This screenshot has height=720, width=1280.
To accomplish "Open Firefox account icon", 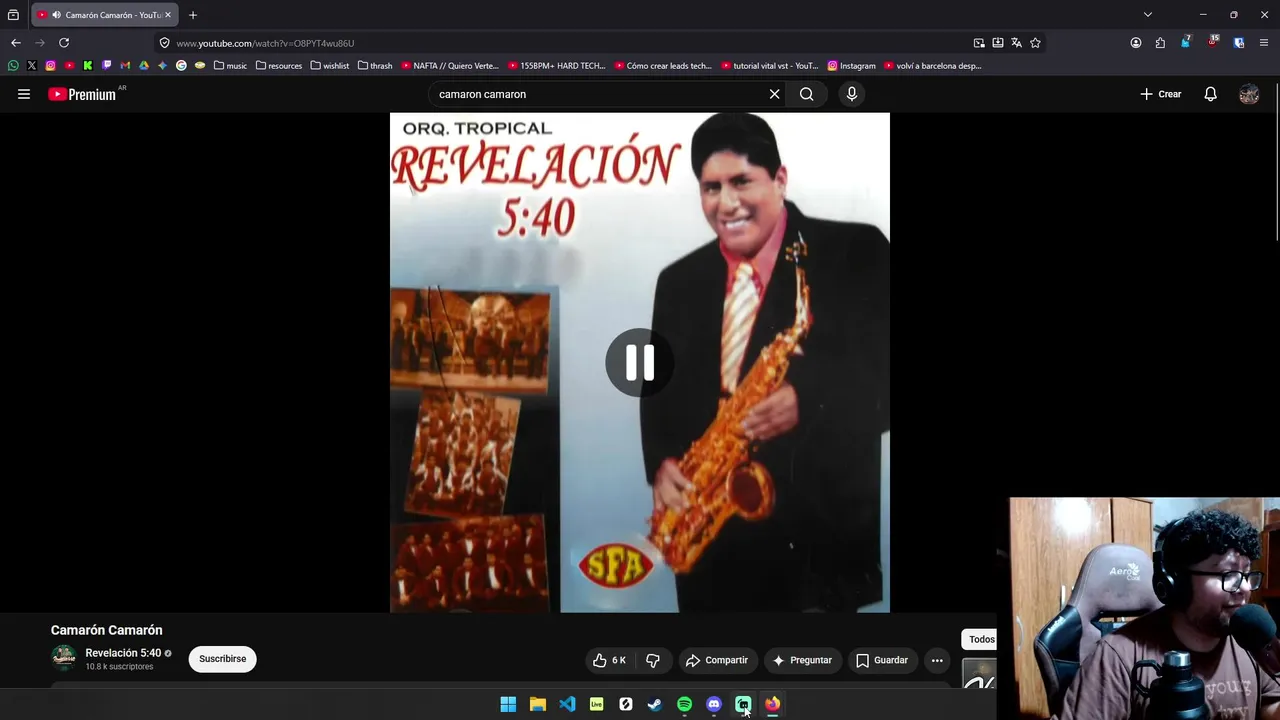I will [x=1136, y=43].
